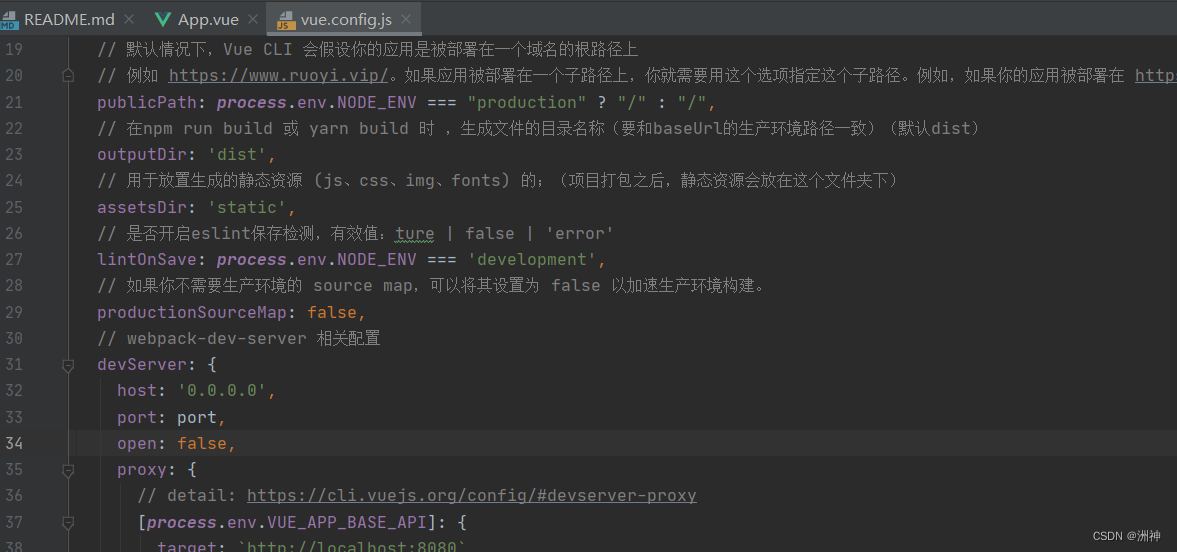
Task: Click the 'npm run build' comment on line 22
Action: click(209, 128)
